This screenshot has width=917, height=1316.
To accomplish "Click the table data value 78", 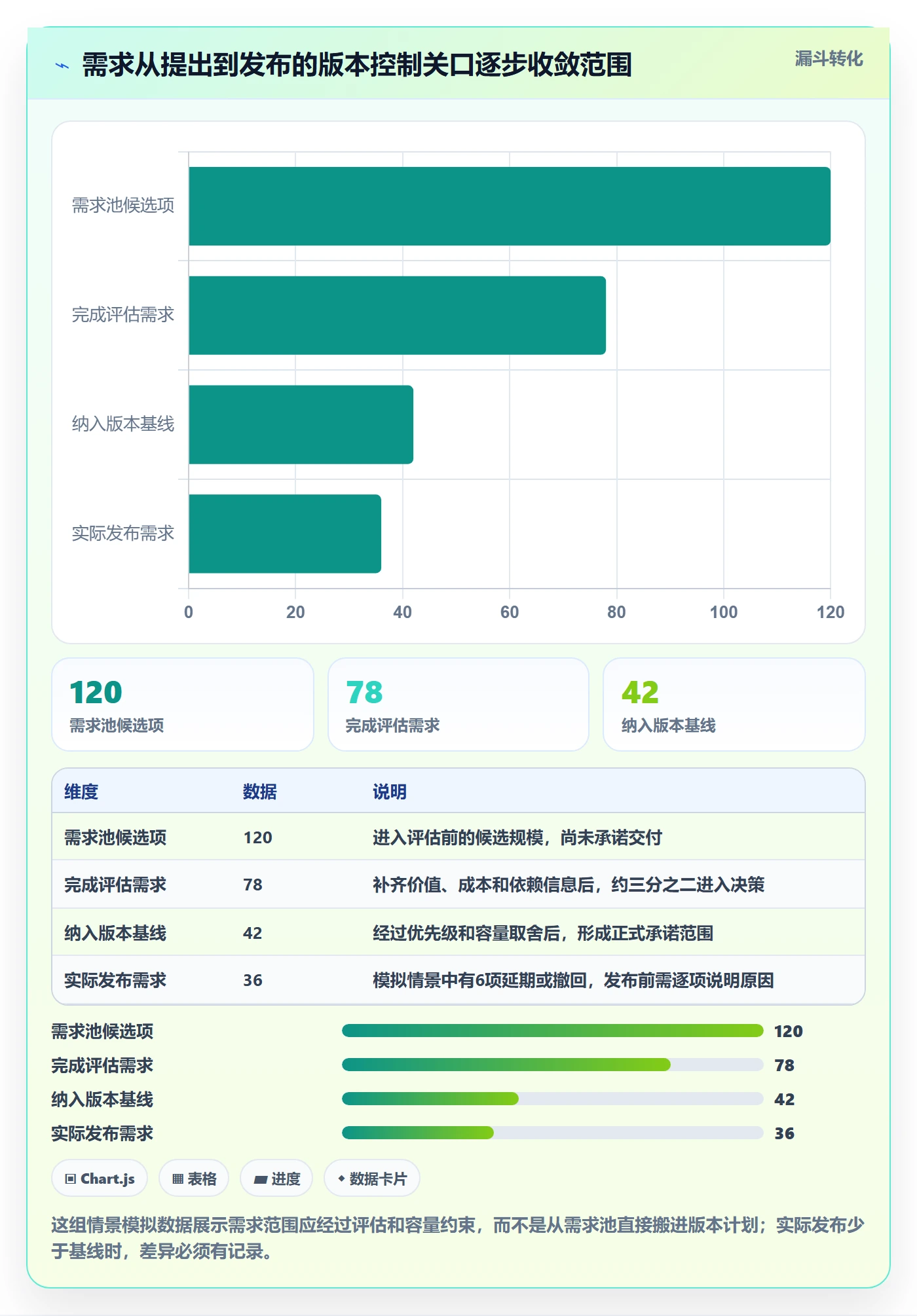I will pos(253,885).
